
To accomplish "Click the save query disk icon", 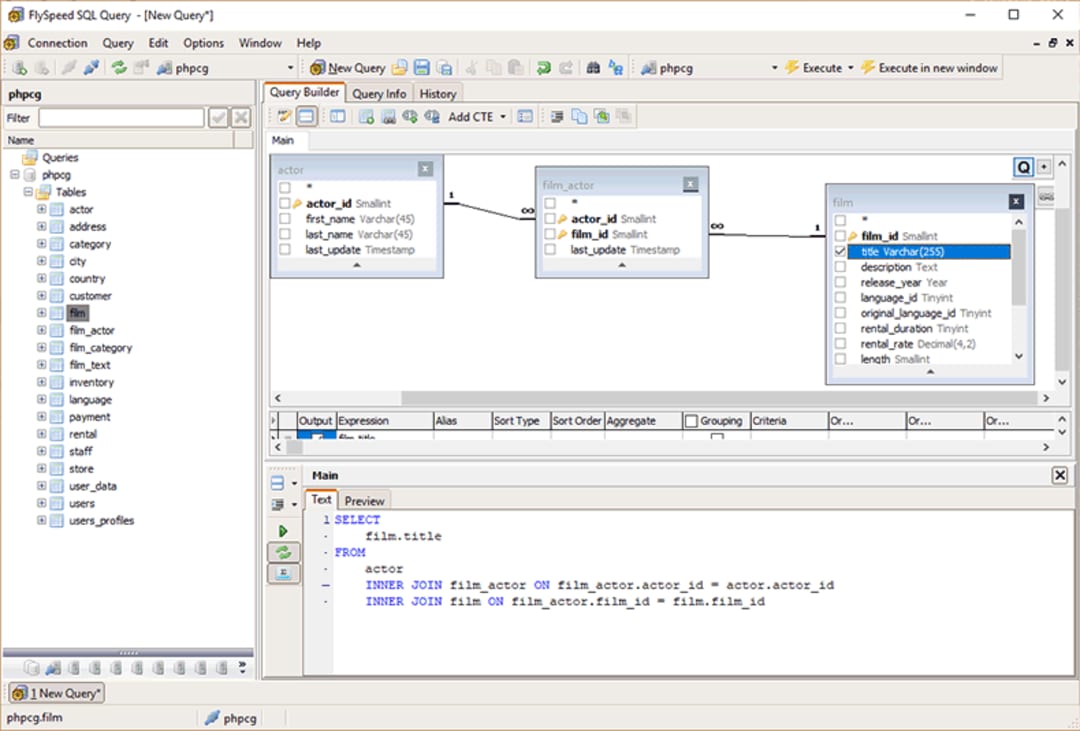I will pos(421,68).
